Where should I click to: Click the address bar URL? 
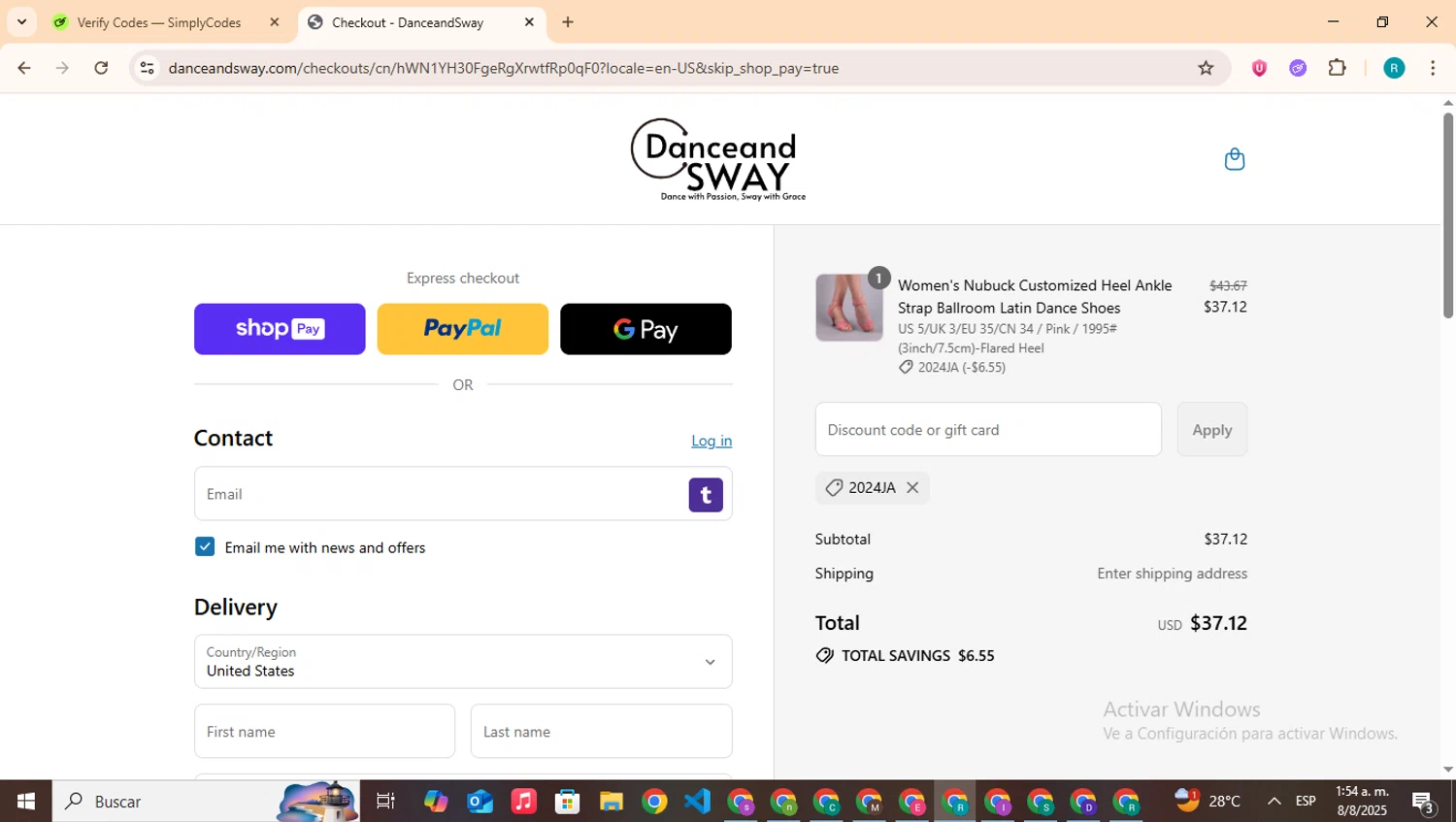[x=503, y=68]
